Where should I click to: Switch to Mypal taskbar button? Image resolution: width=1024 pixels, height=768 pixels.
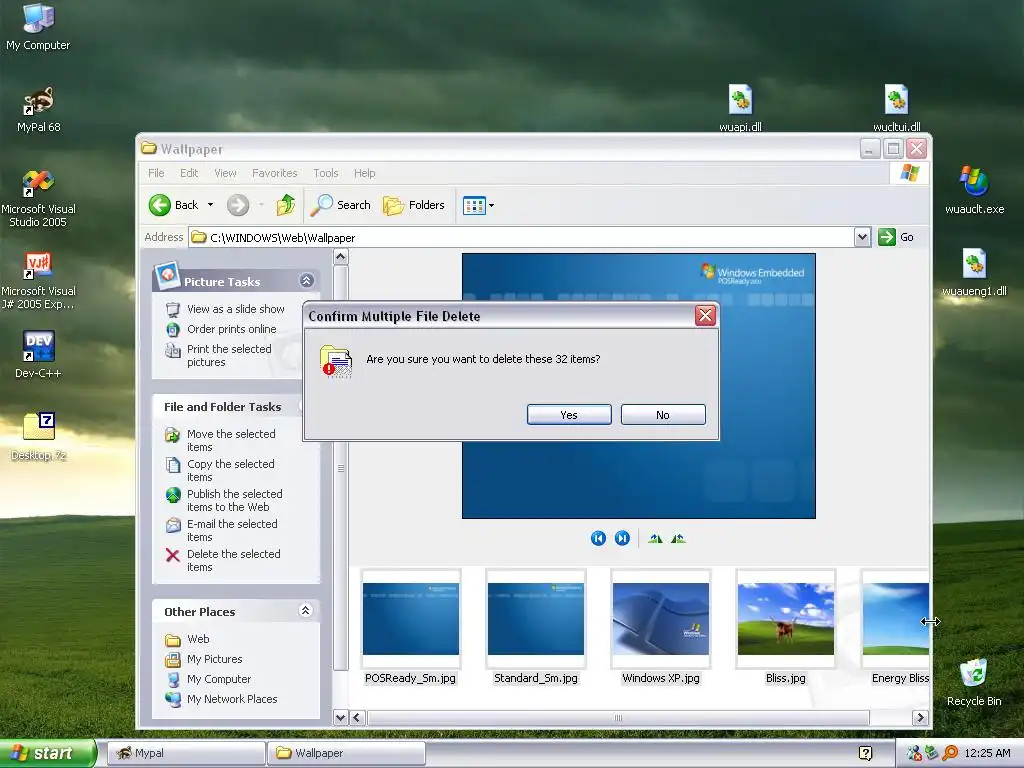pyautogui.click(x=185, y=753)
